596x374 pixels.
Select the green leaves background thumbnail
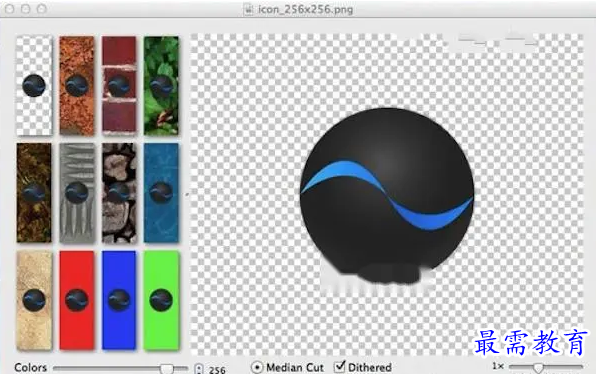pyautogui.click(x=161, y=86)
